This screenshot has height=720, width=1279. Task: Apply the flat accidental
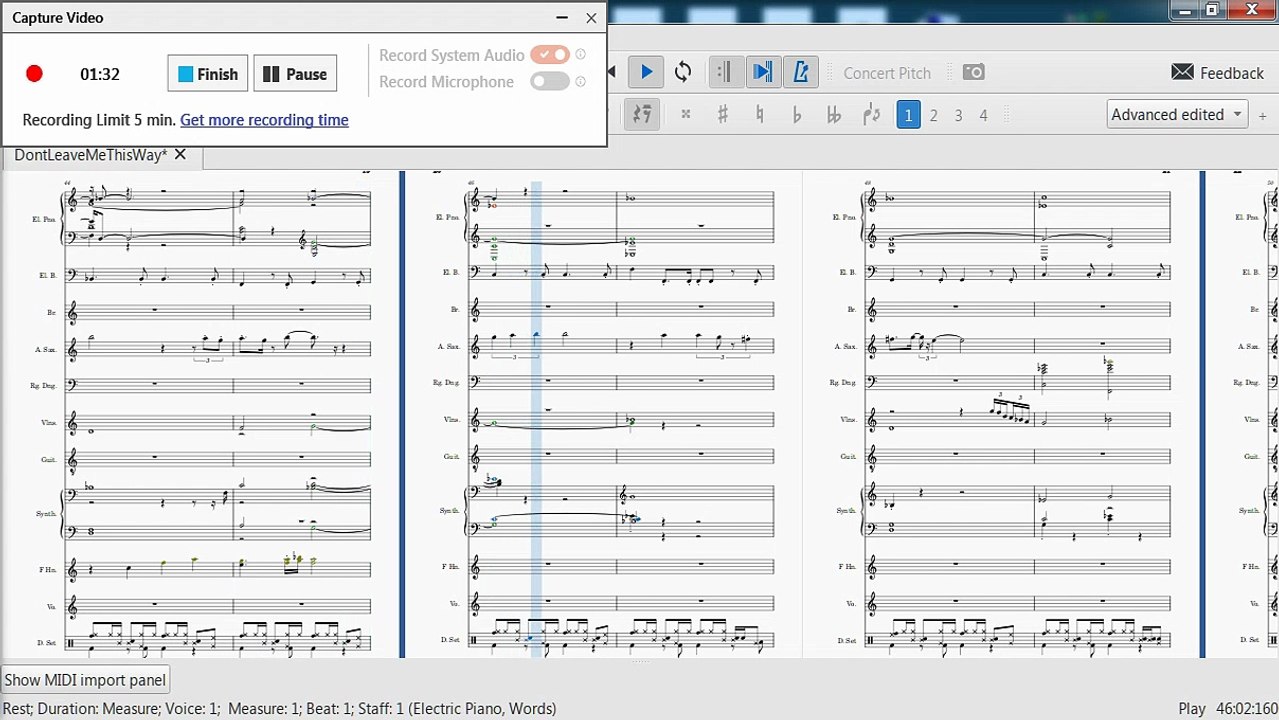coord(796,114)
